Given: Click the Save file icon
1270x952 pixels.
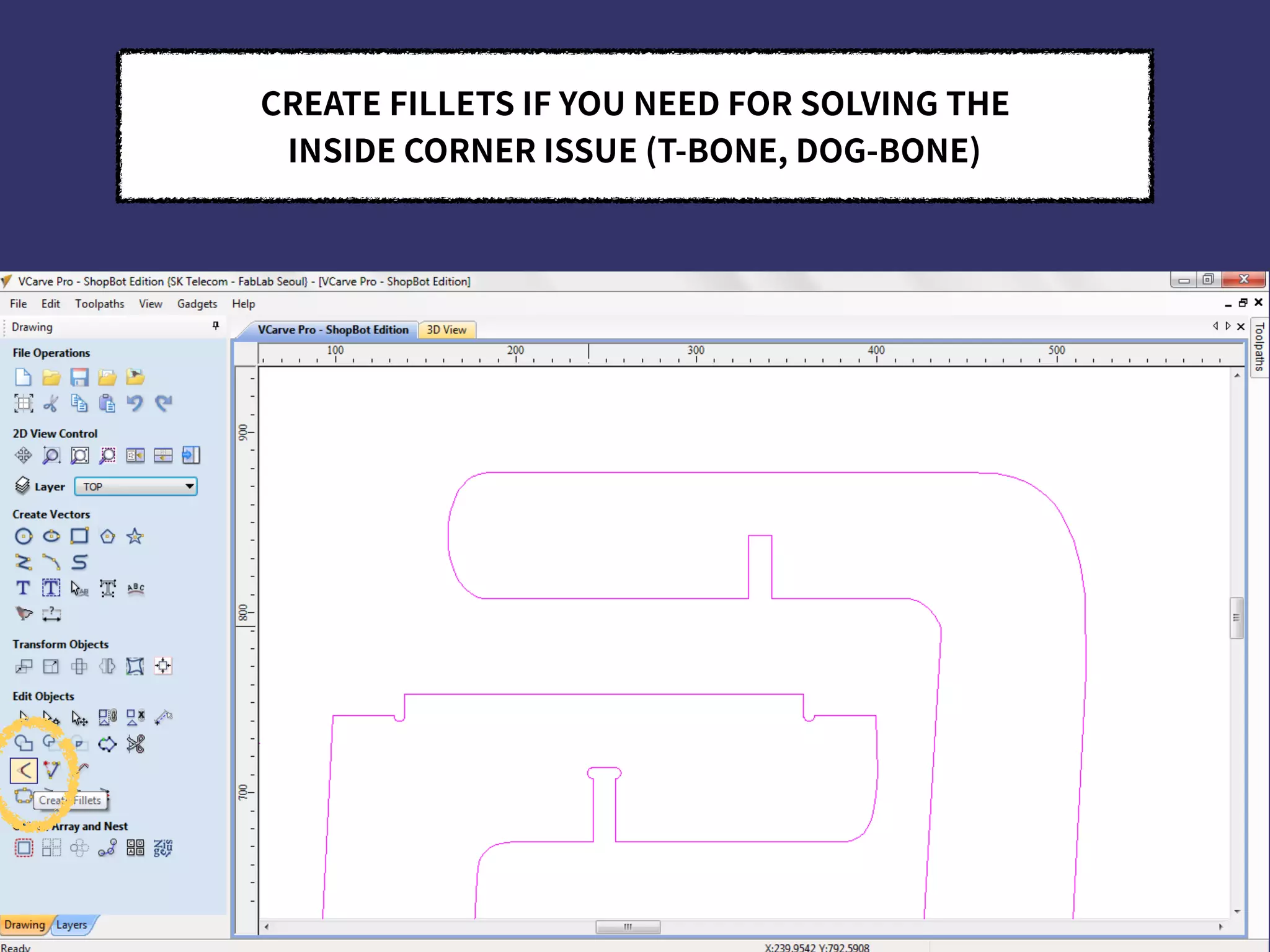Looking at the screenshot, I should click(x=79, y=377).
